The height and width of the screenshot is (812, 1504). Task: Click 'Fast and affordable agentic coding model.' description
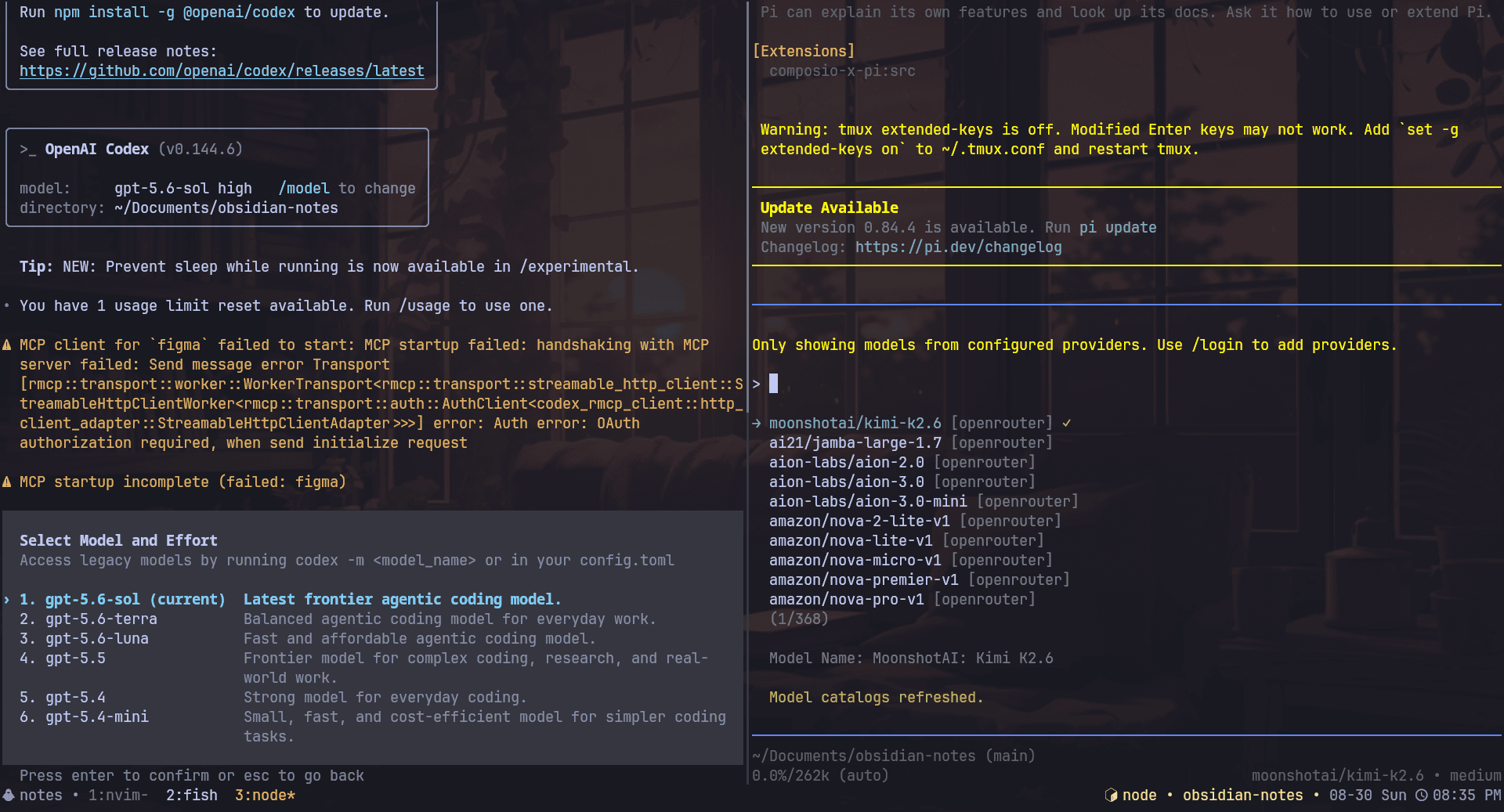(420, 639)
